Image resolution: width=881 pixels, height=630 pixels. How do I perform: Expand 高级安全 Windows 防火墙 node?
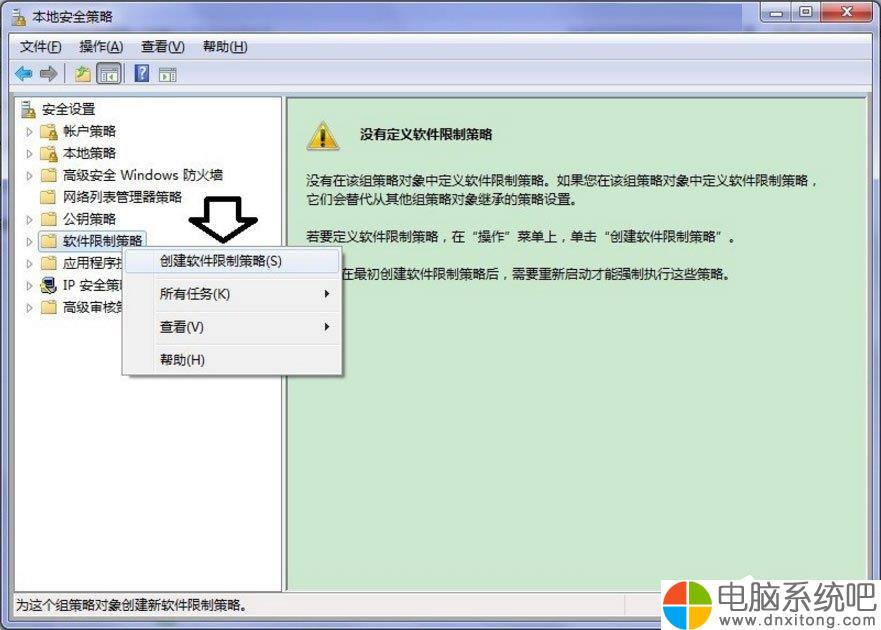29,176
